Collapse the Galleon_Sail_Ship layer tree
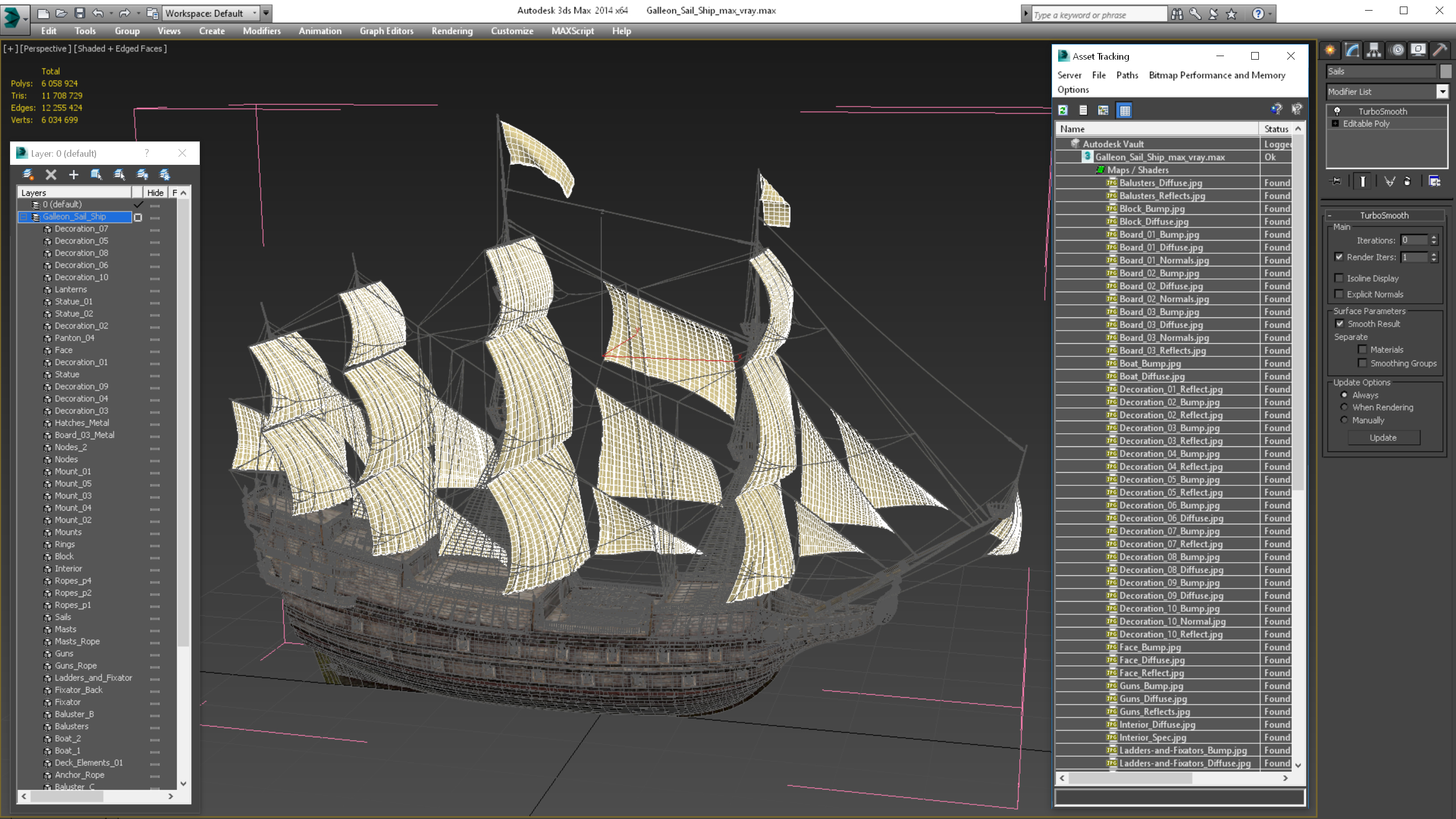This screenshot has height=819, width=1456. pyautogui.click(x=24, y=217)
